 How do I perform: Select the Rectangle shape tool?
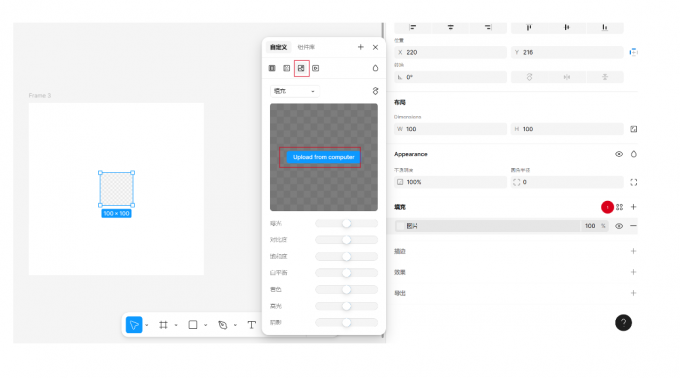coord(193,325)
